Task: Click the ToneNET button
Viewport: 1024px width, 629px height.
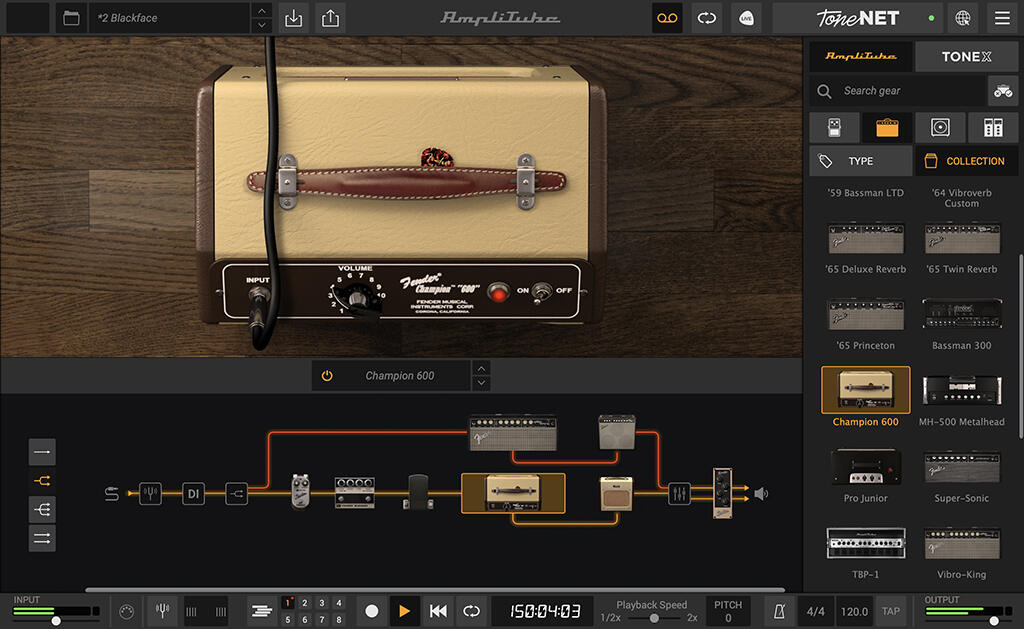Action: (x=858, y=18)
